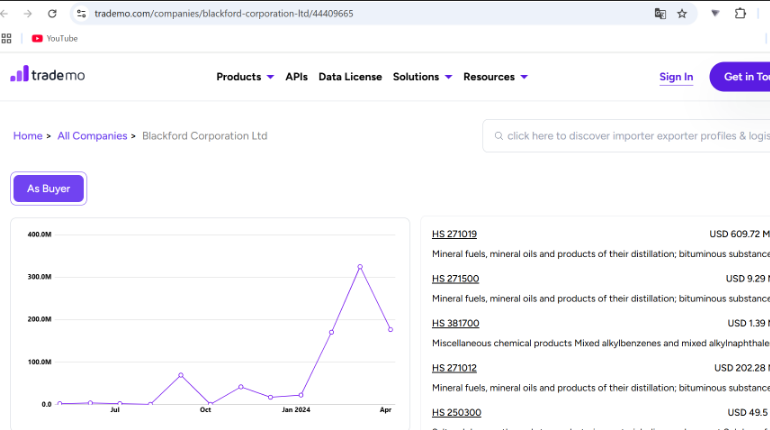
Task: Click the Jan 2024 axis label
Action: click(x=296, y=410)
